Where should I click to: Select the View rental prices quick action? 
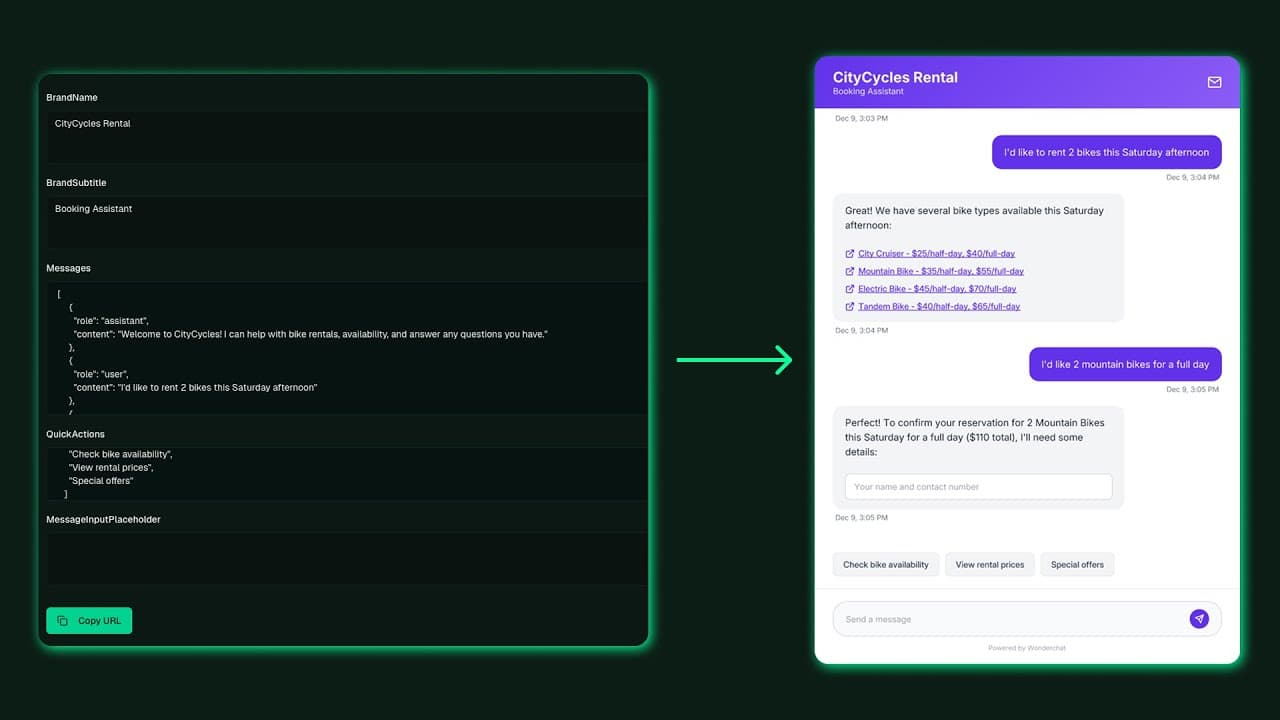tap(990, 565)
